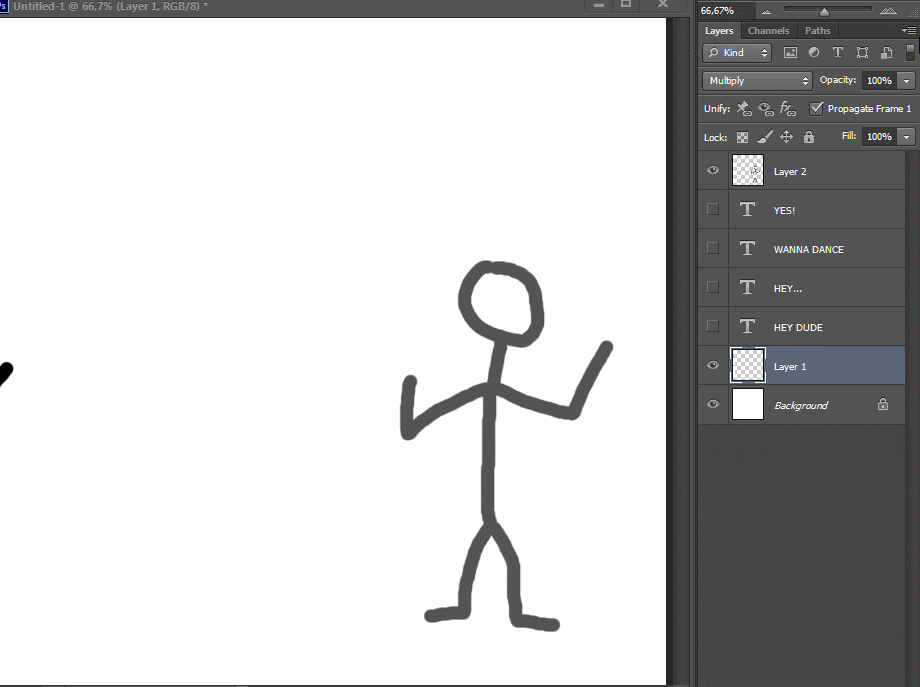Viewport: 920px width, 687px height.
Task: Filter layers by pixel layers icon
Action: point(790,53)
